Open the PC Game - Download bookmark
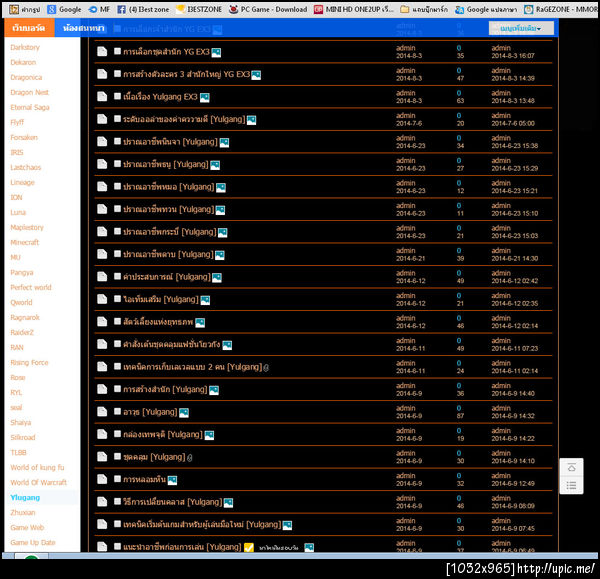 (x=268, y=10)
